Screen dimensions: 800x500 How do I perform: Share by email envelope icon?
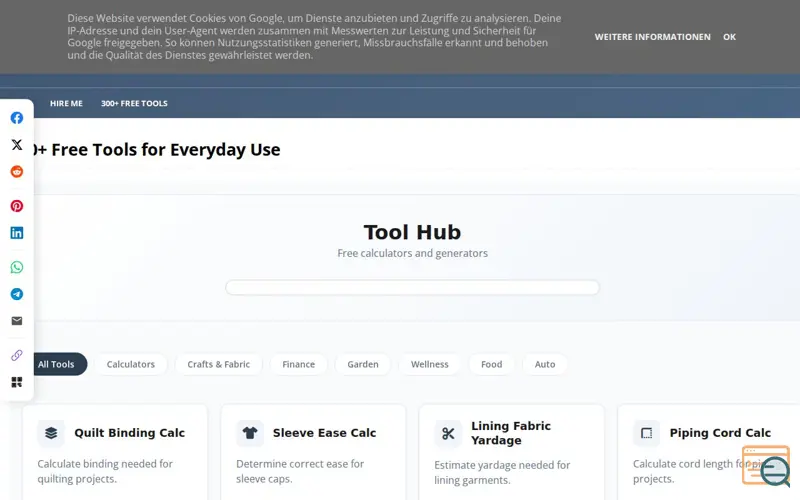click(17, 321)
